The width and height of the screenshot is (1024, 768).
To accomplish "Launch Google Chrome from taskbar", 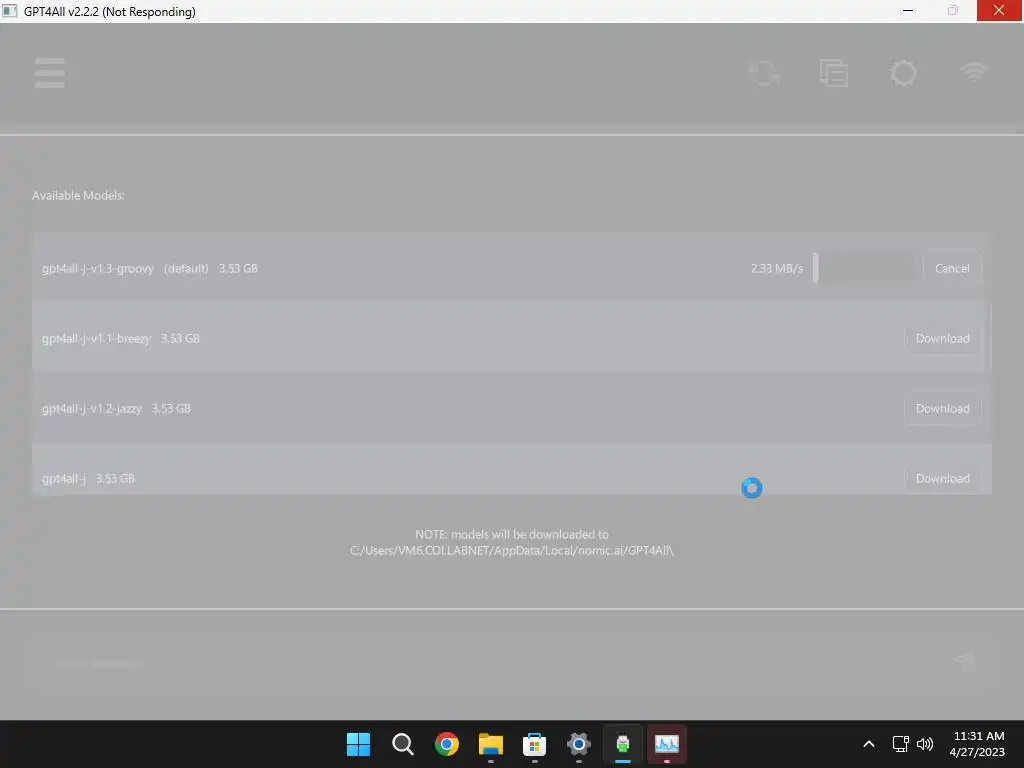I will (x=447, y=744).
